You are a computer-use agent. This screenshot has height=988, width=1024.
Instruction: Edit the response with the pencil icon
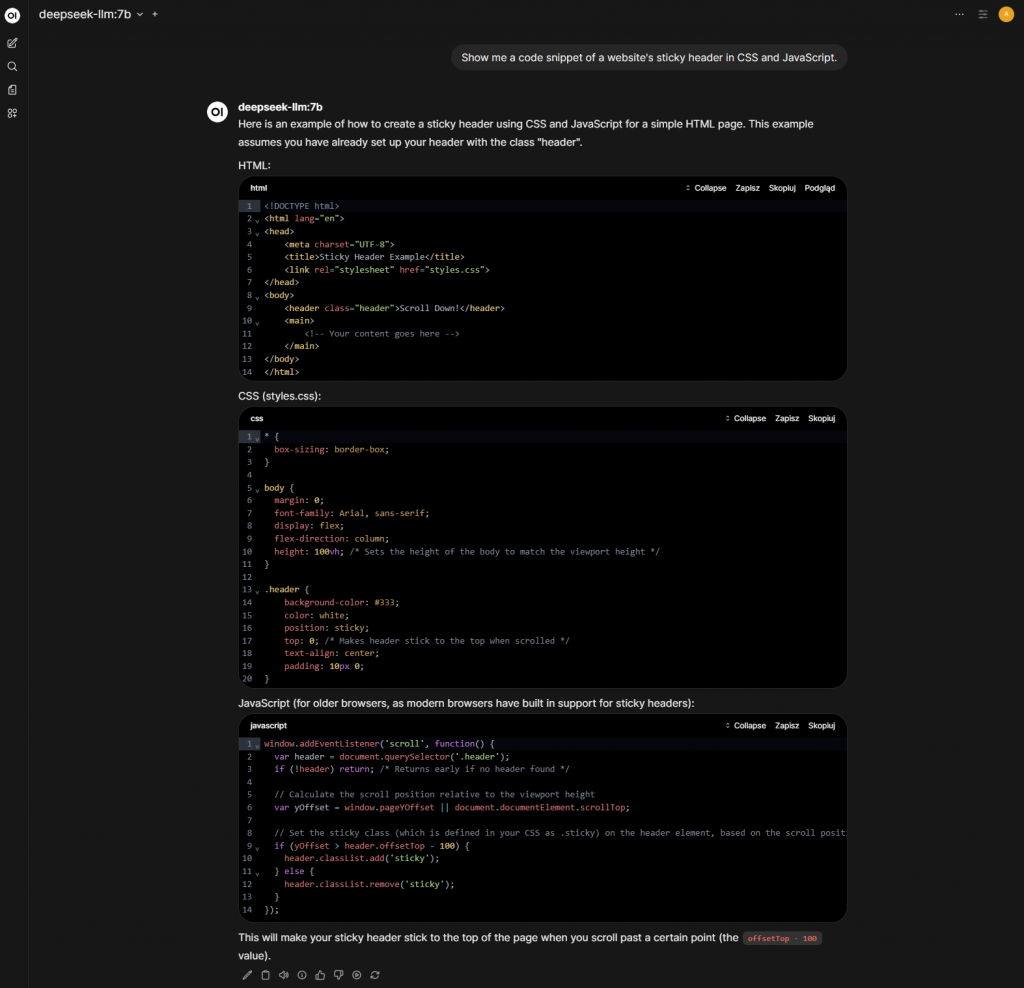pyautogui.click(x=247, y=975)
